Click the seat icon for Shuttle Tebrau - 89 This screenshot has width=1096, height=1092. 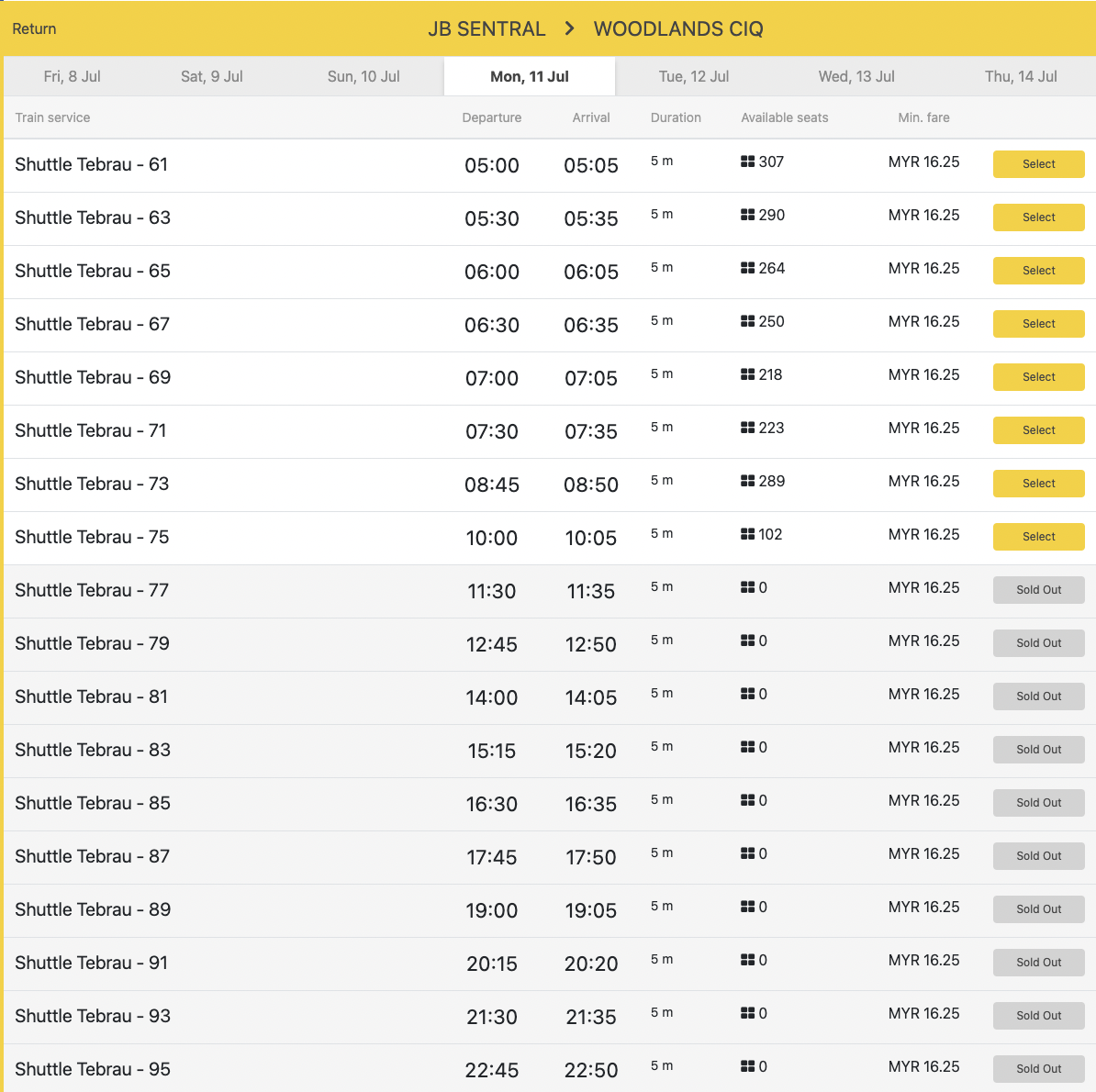tap(747, 907)
